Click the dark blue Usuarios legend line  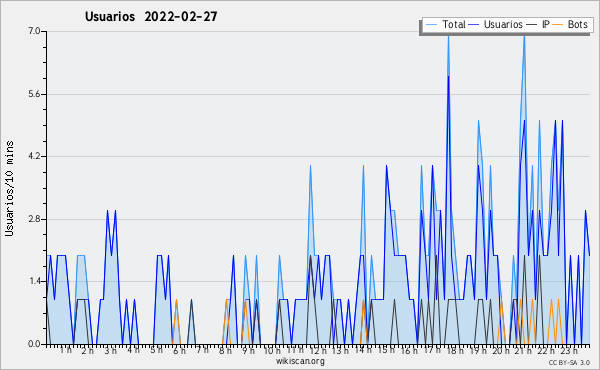(x=473, y=25)
